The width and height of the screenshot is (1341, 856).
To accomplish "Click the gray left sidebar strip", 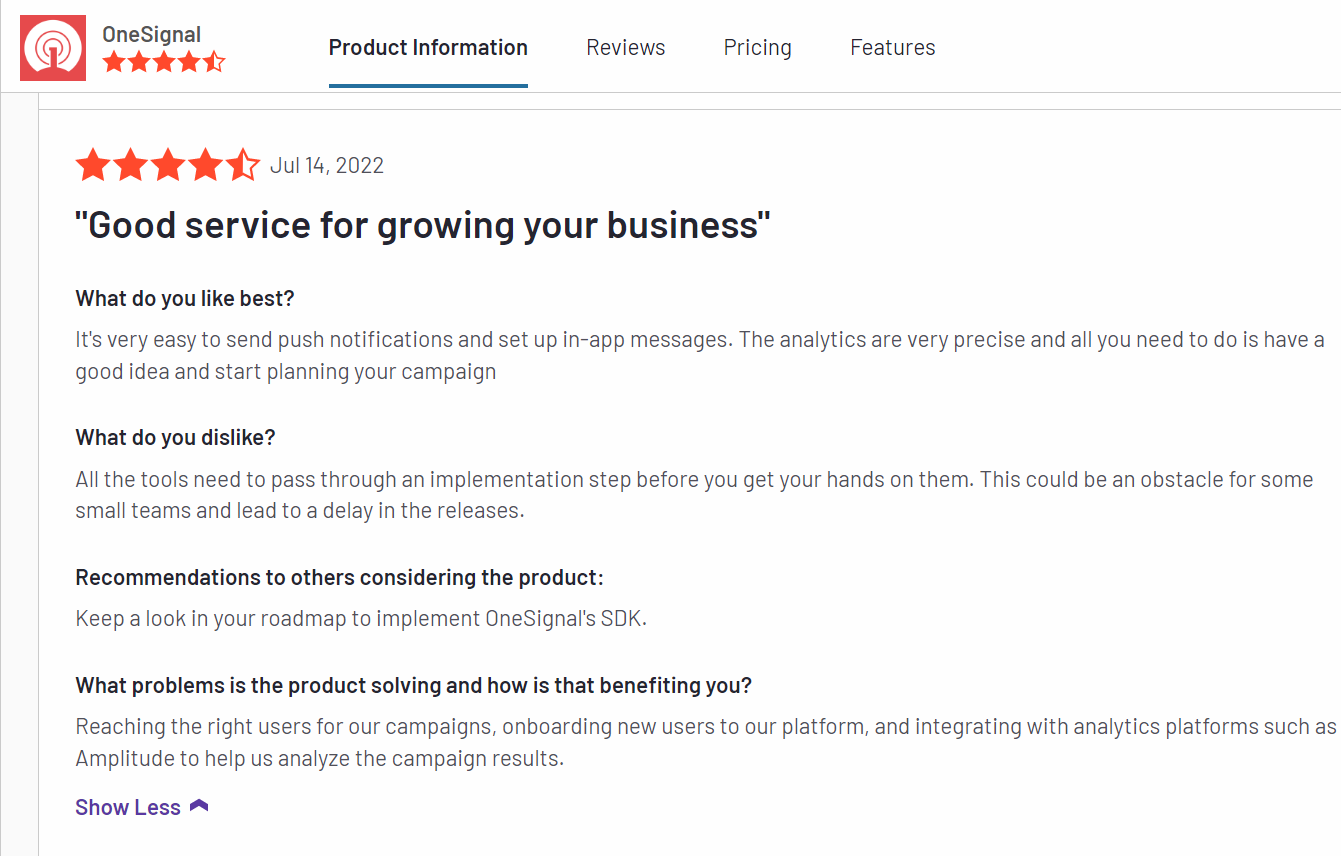I will 19,475.
